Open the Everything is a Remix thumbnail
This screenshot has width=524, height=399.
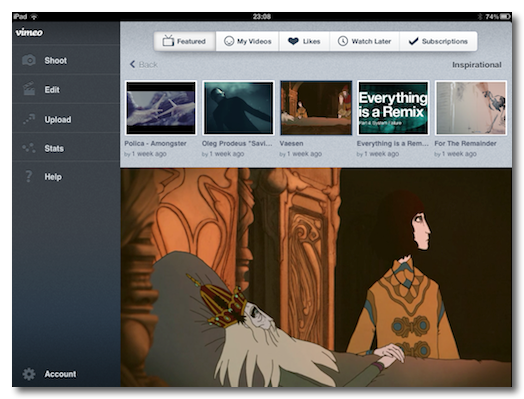(x=393, y=108)
